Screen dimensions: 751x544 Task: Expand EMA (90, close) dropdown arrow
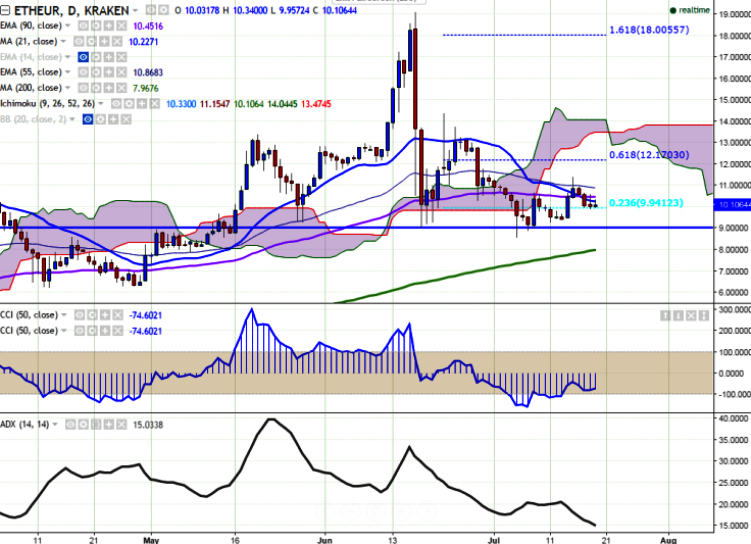tap(68, 26)
